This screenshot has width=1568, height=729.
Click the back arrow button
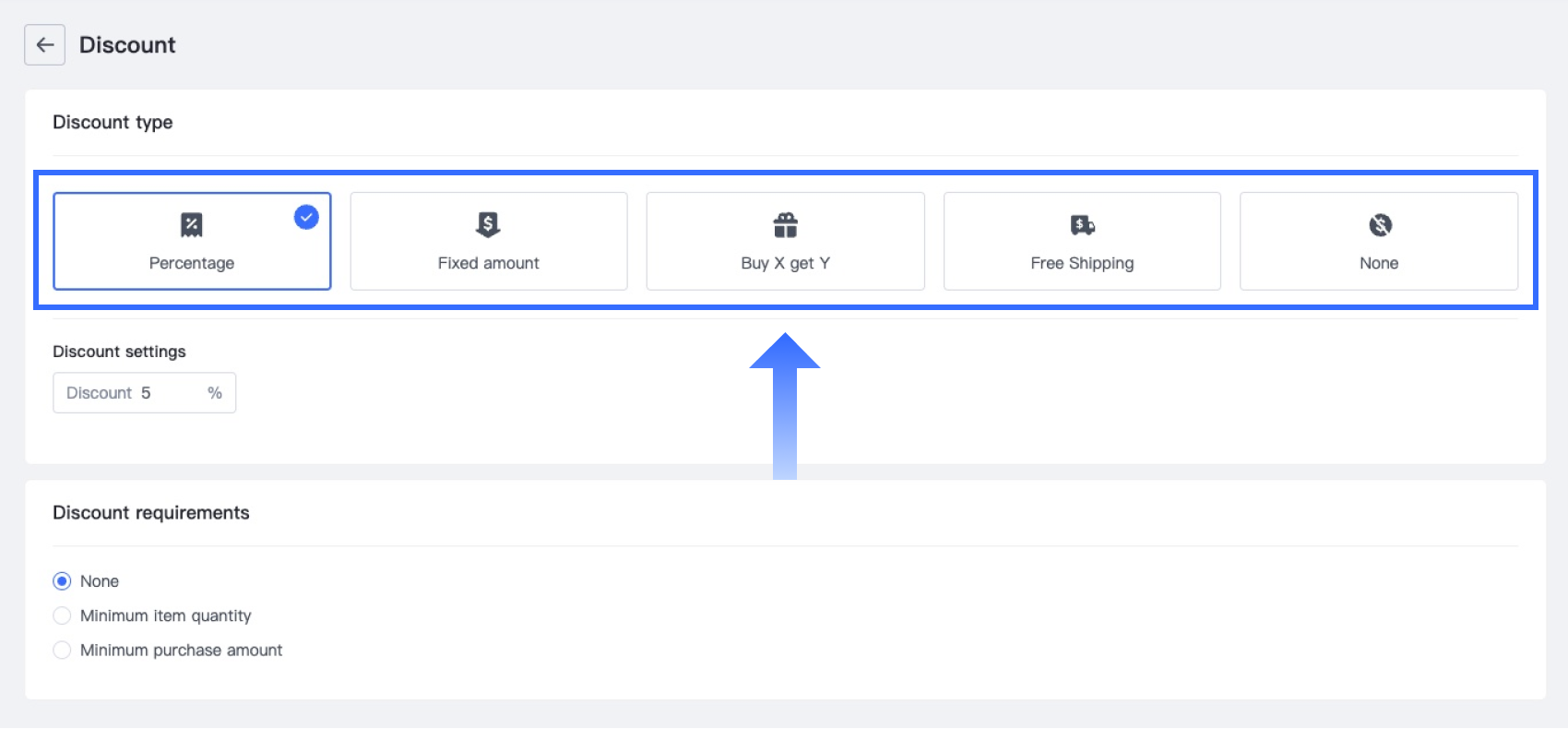[44, 45]
